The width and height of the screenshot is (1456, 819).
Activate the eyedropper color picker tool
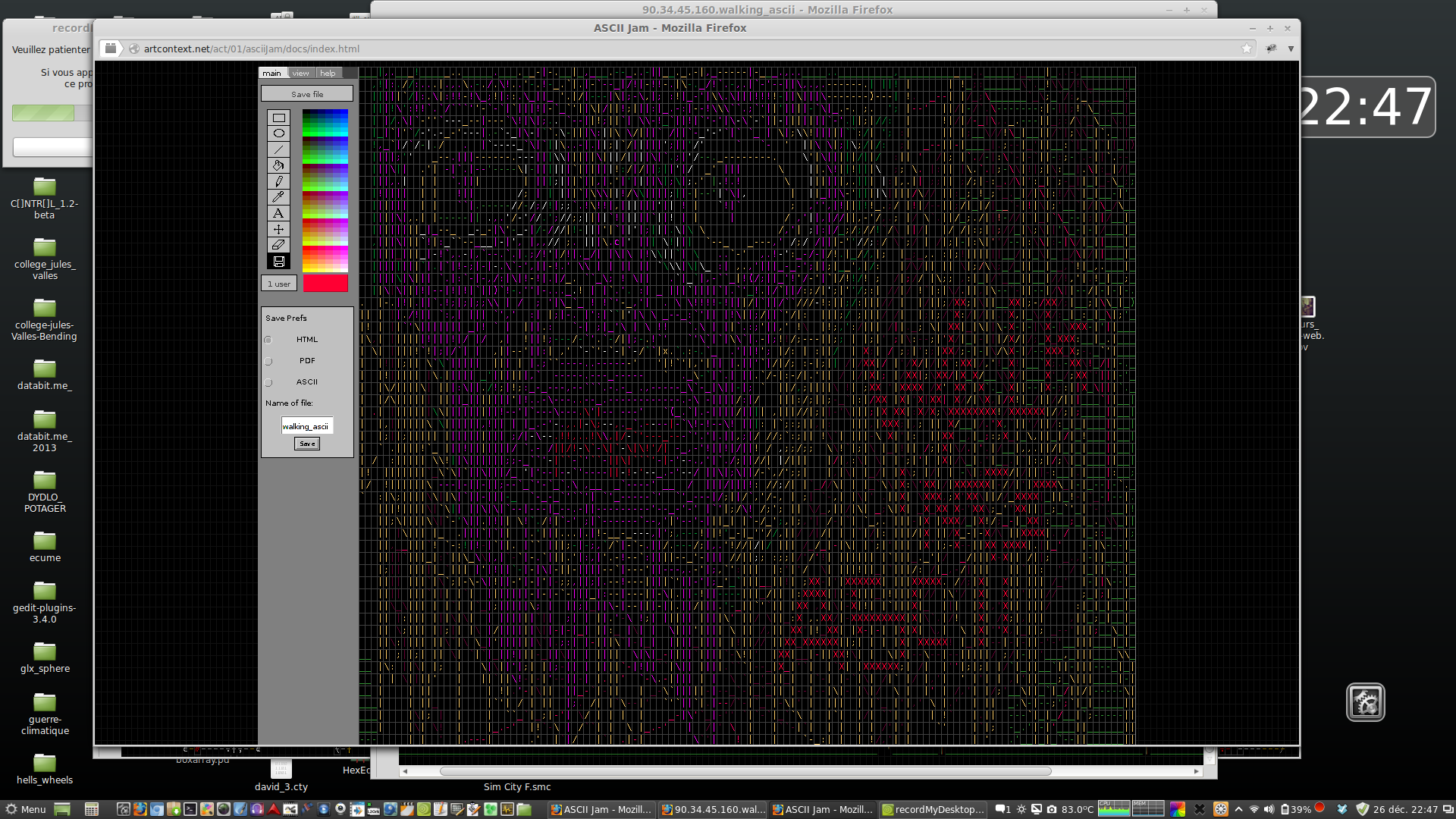pos(278,197)
